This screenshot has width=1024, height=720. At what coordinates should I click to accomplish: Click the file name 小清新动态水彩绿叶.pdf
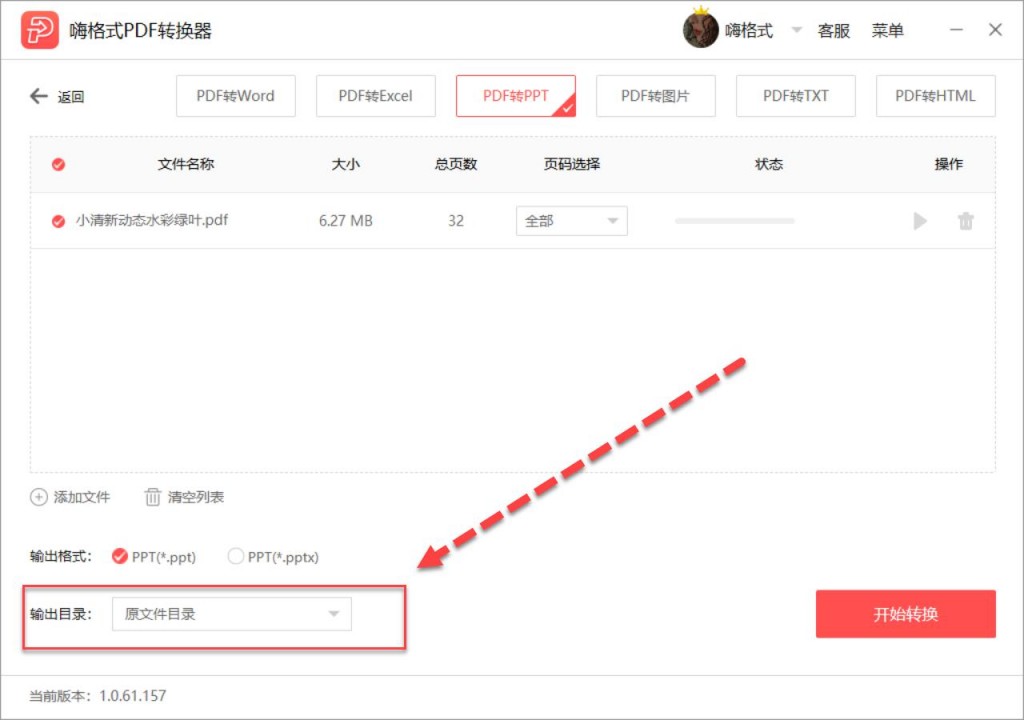[x=152, y=220]
